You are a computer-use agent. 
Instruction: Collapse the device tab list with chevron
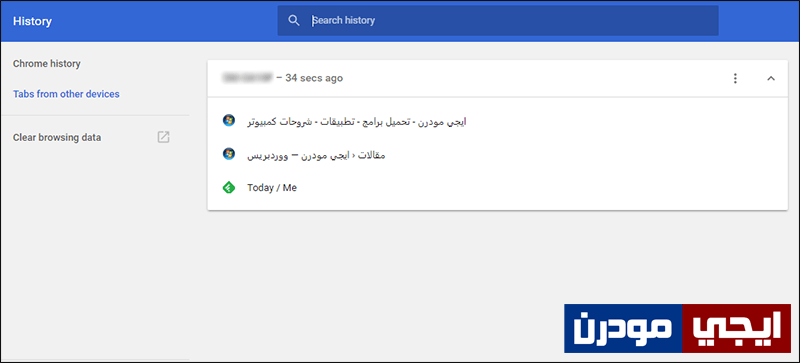coord(771,78)
